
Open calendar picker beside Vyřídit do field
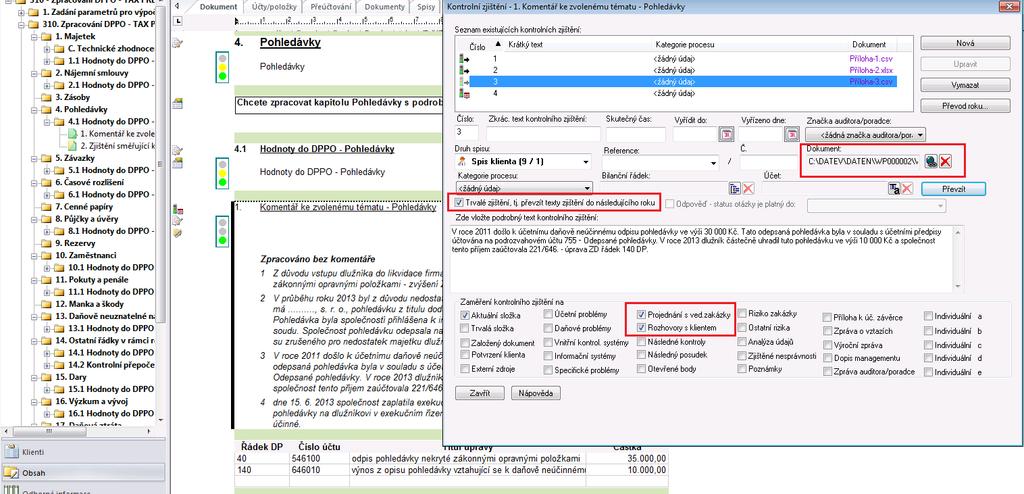pos(726,135)
